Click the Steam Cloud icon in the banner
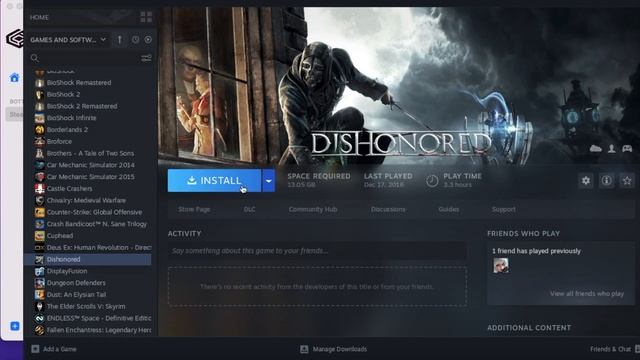This screenshot has height=360, width=640. point(596,149)
